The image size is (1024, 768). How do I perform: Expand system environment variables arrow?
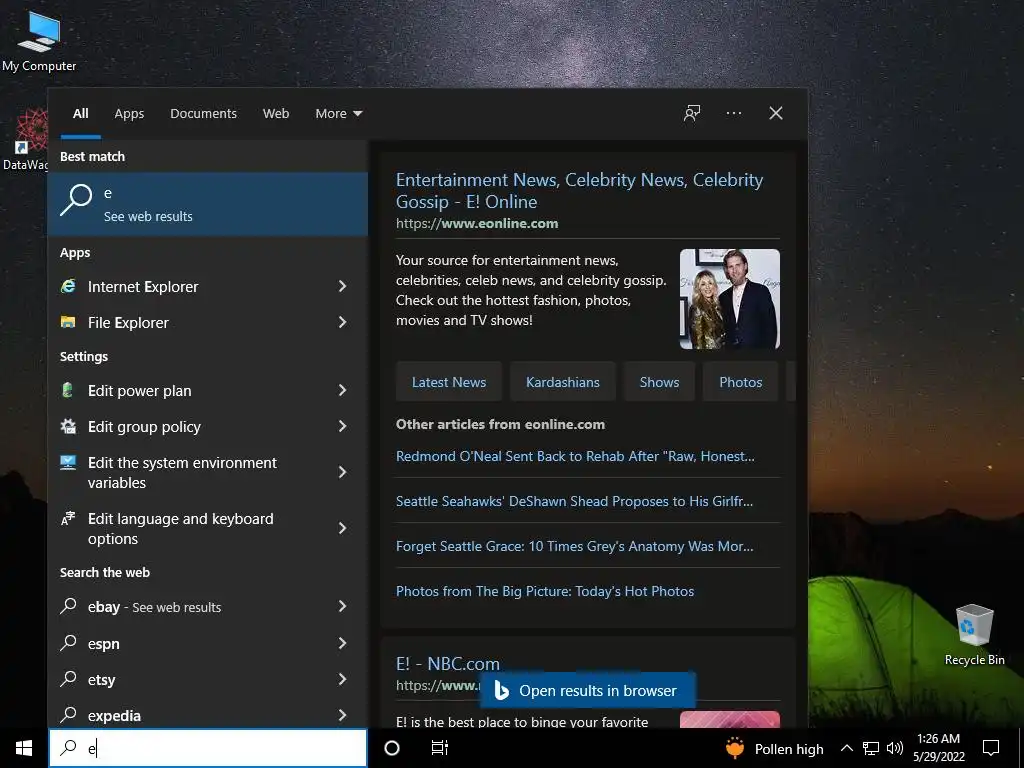342,472
